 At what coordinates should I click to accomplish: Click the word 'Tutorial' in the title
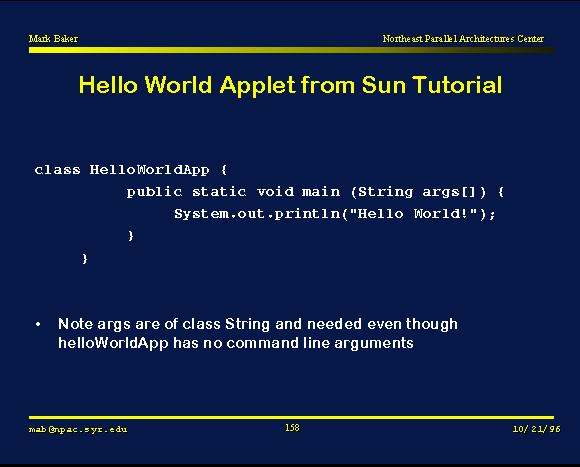point(458,85)
